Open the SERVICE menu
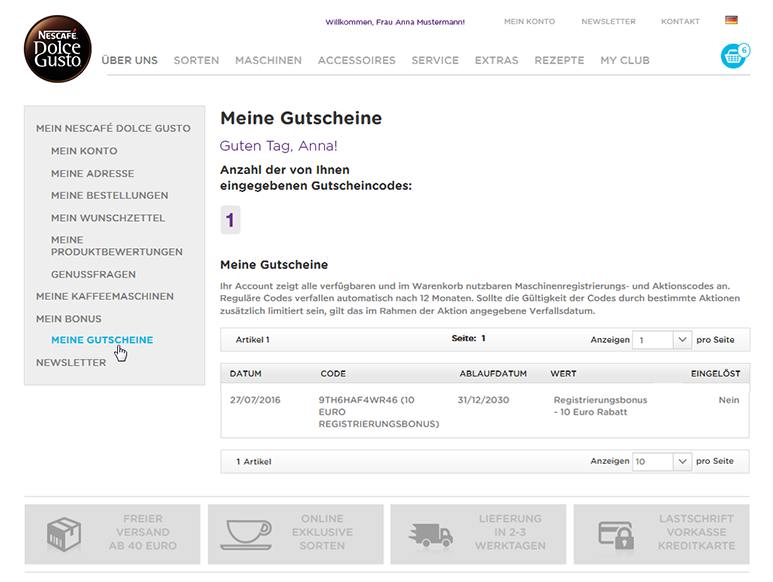The height and width of the screenshot is (582, 773). click(435, 60)
